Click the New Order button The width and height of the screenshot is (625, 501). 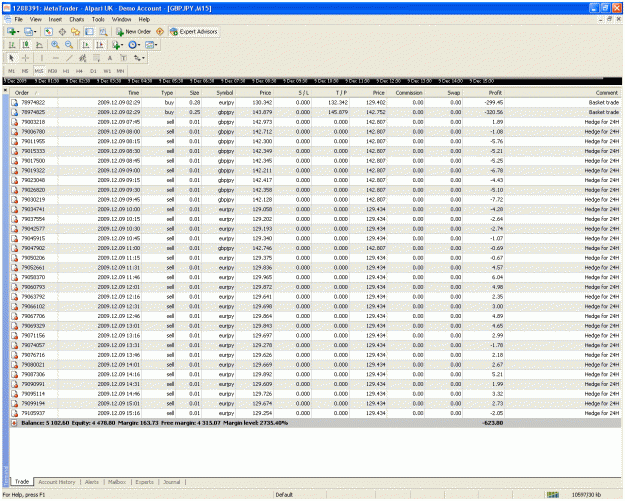[x=134, y=31]
